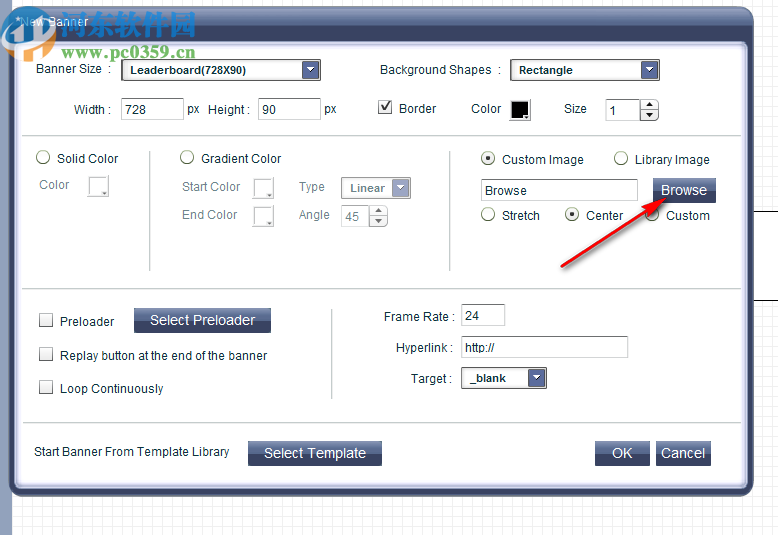Open the gradient Type Linear dropdown
Image resolution: width=778 pixels, height=535 pixels.
point(376,188)
